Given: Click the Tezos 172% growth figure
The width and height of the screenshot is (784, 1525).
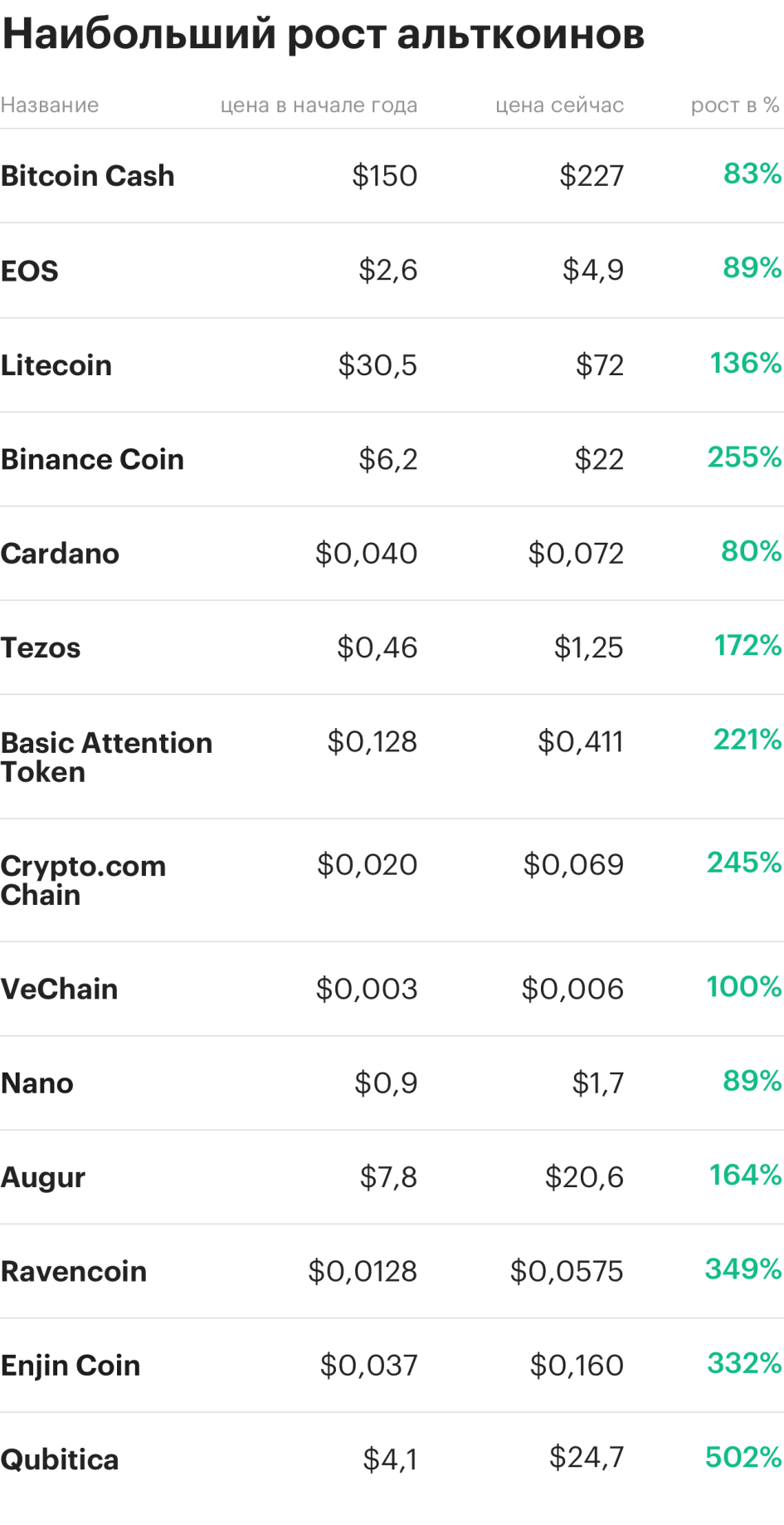Looking at the screenshot, I should (x=747, y=645).
